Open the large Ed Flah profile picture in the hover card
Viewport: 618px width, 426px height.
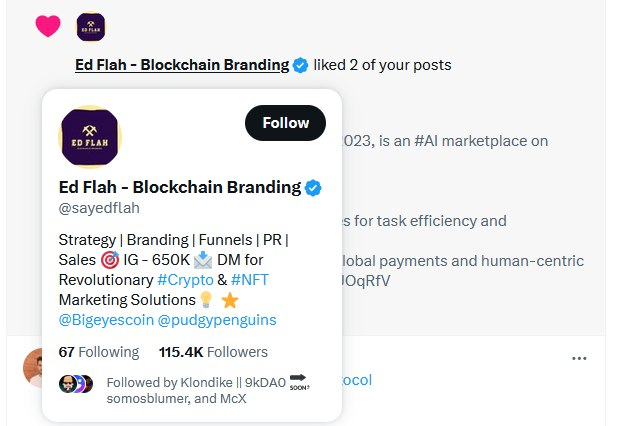click(x=89, y=137)
